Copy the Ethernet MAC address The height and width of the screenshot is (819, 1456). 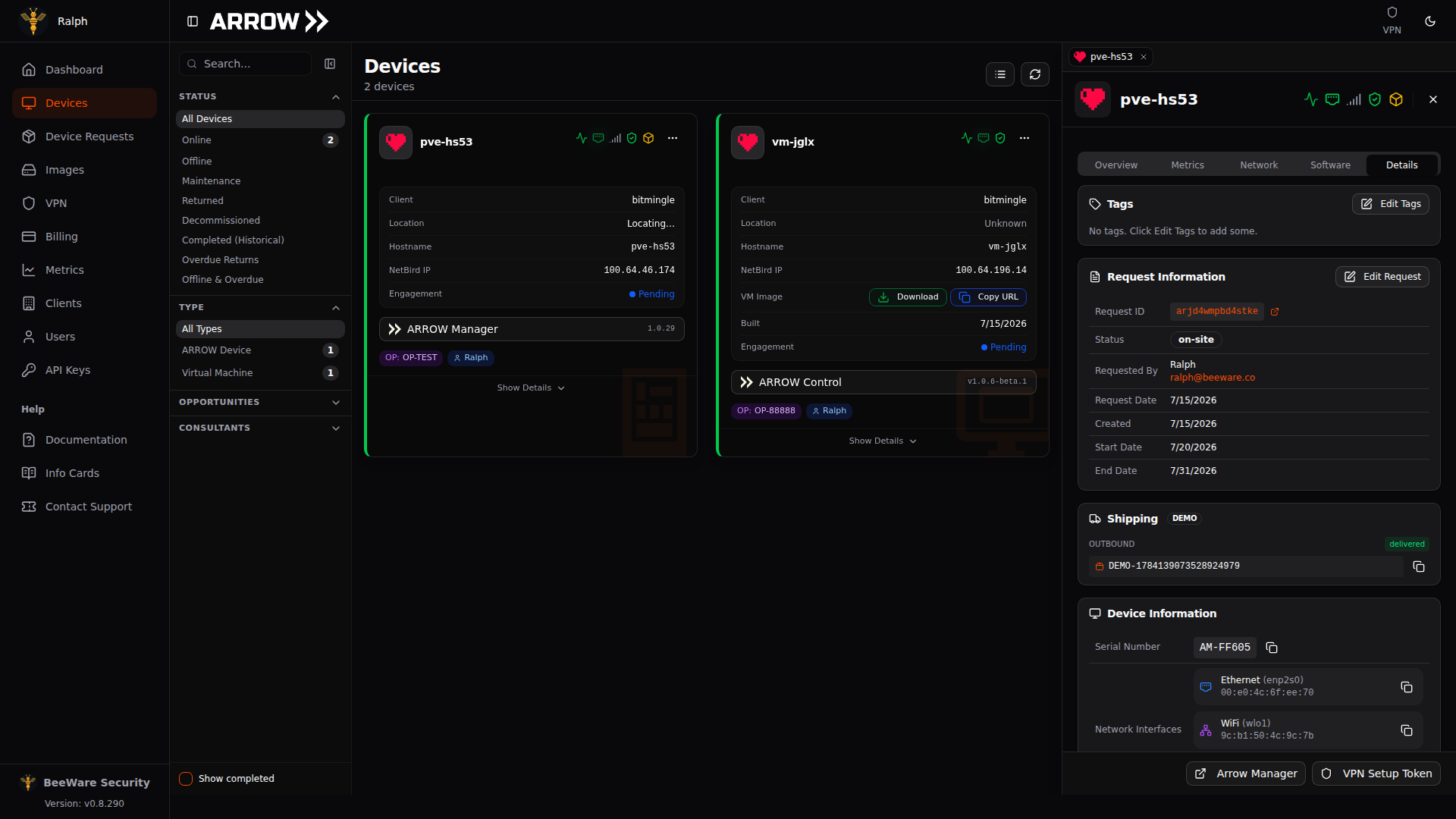pos(1407,687)
